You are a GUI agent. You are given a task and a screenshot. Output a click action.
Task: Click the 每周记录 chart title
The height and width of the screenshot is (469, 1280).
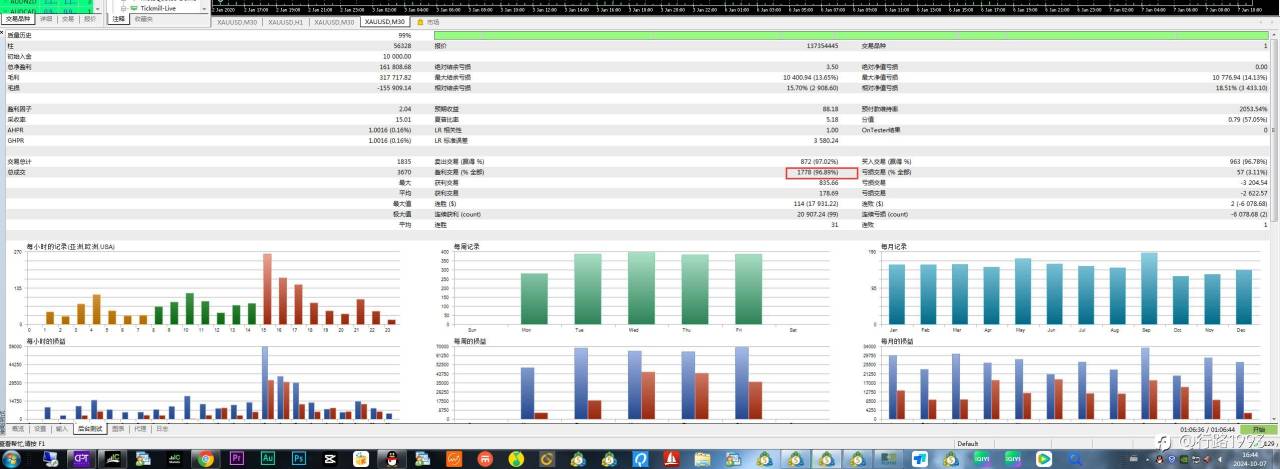pyautogui.click(x=466, y=246)
